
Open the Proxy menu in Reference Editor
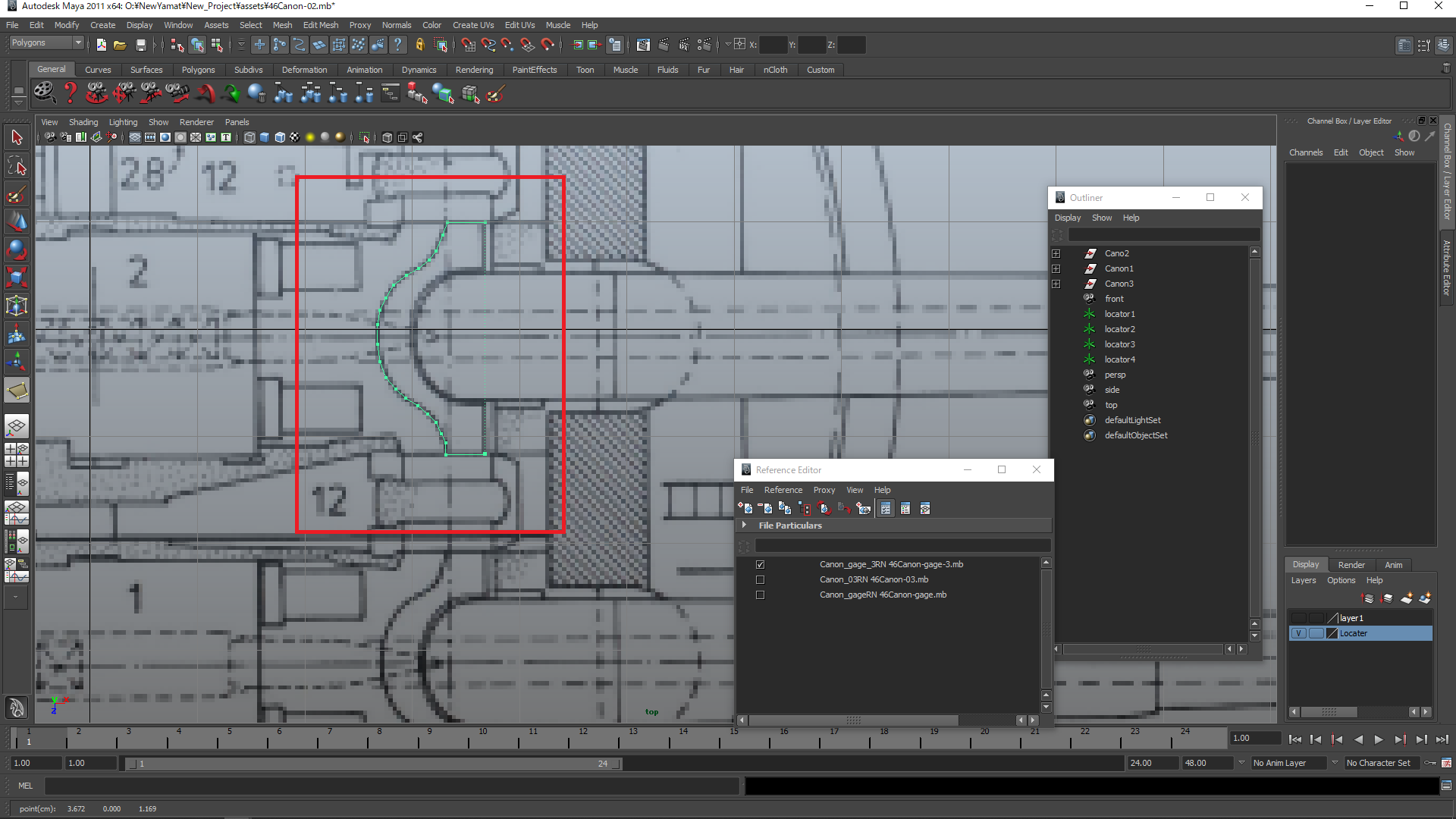coord(824,491)
